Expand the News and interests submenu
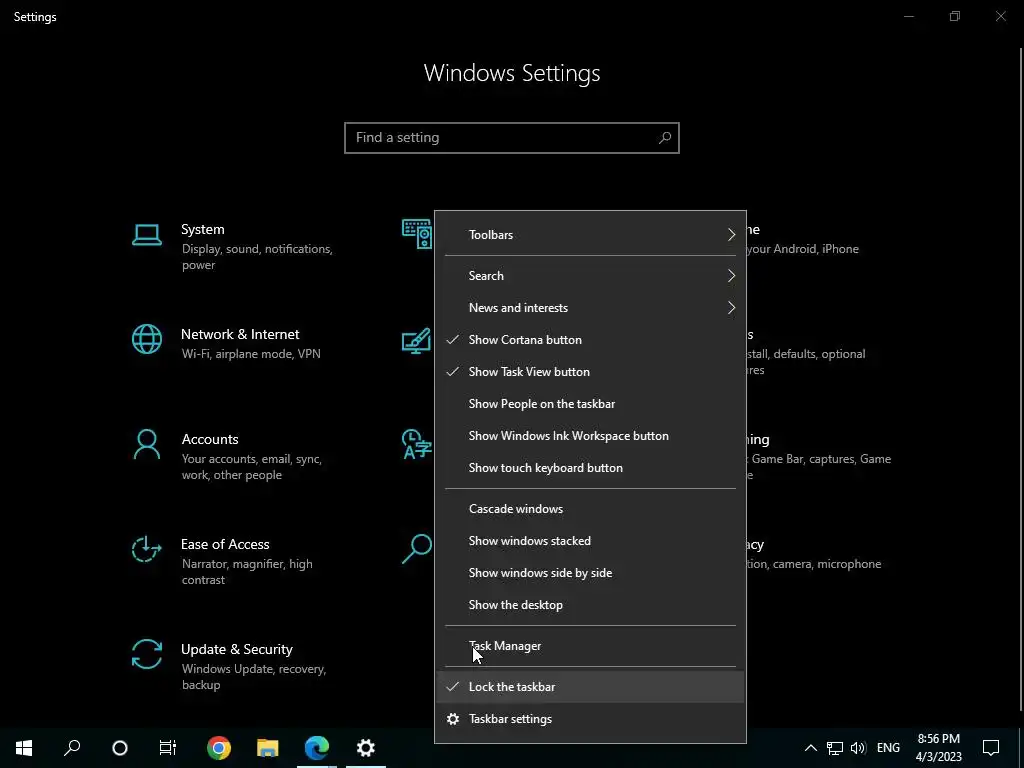Screen dimensions: 1024x768 590,308
